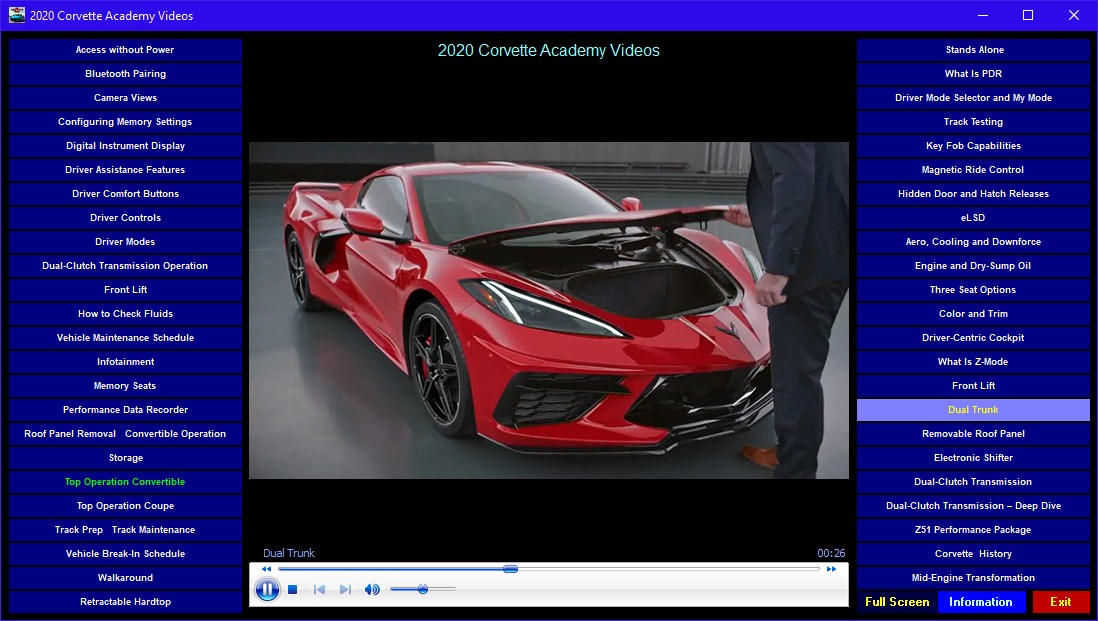Screen dimensions: 1098x621
Task: Select Top Operation Coupe video
Action: (125, 505)
